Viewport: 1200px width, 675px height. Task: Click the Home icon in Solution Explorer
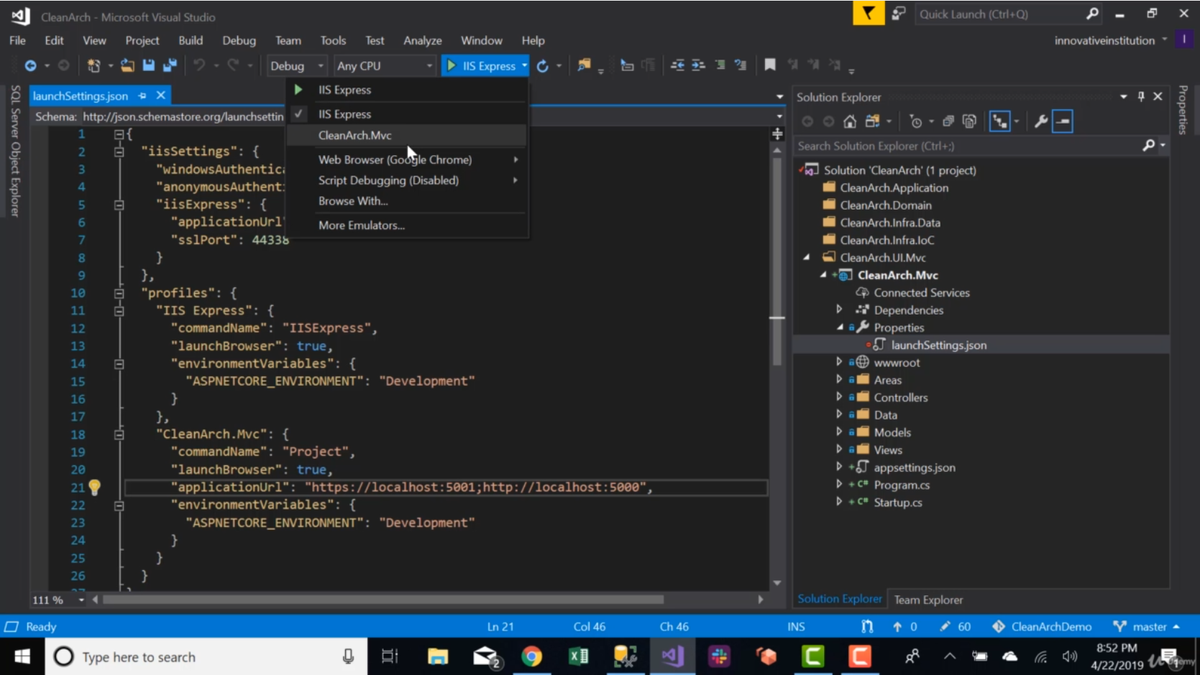click(x=849, y=121)
